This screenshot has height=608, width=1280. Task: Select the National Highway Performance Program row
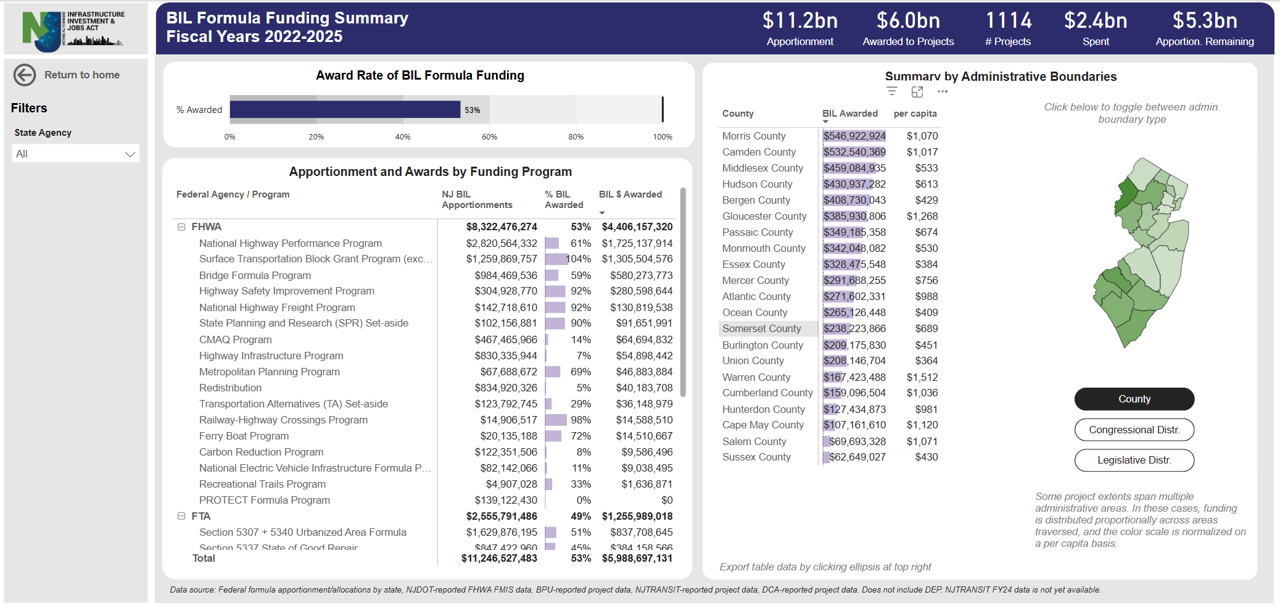[x=290, y=243]
